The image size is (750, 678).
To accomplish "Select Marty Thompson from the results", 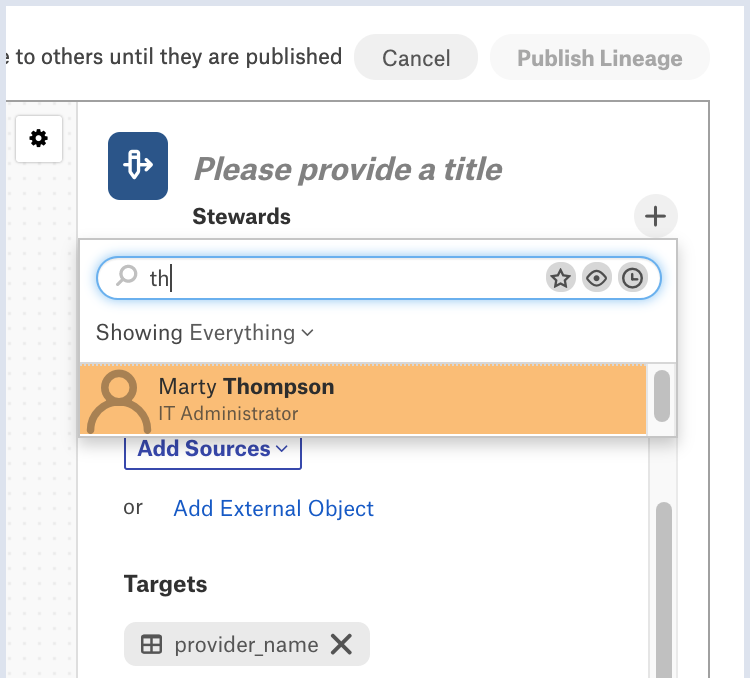I will tap(363, 400).
